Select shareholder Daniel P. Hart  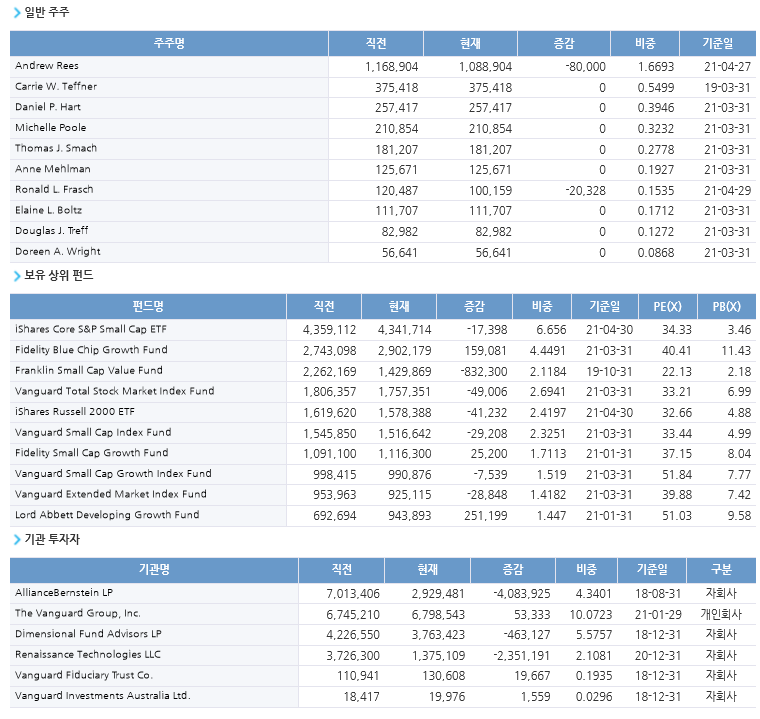(48, 107)
